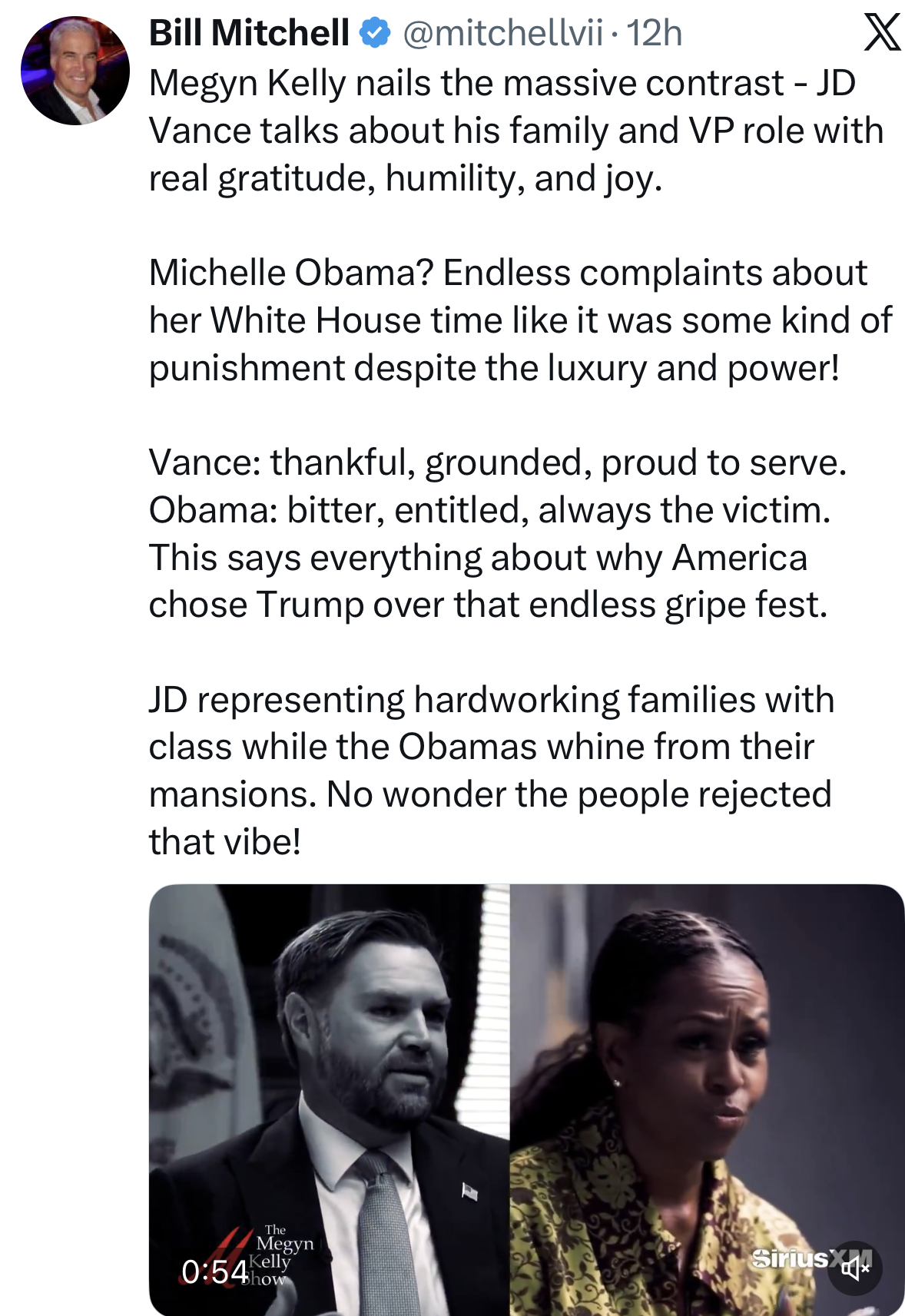Open the @mitchellvii handle link
The image size is (905, 1316).
pyautogui.click(x=502, y=33)
